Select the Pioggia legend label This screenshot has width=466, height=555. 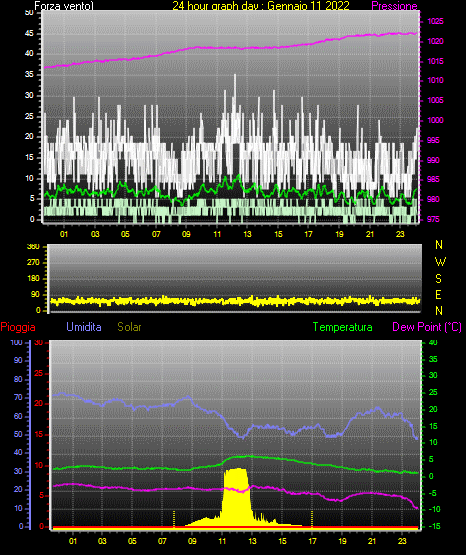click(x=18, y=327)
